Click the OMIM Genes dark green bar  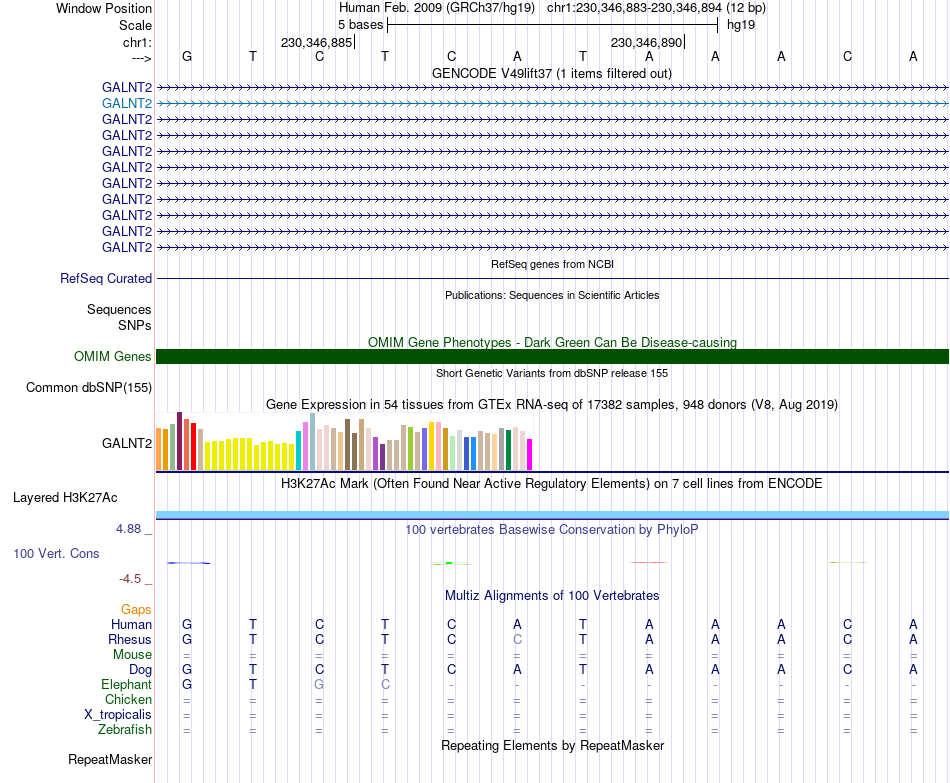pos(552,356)
